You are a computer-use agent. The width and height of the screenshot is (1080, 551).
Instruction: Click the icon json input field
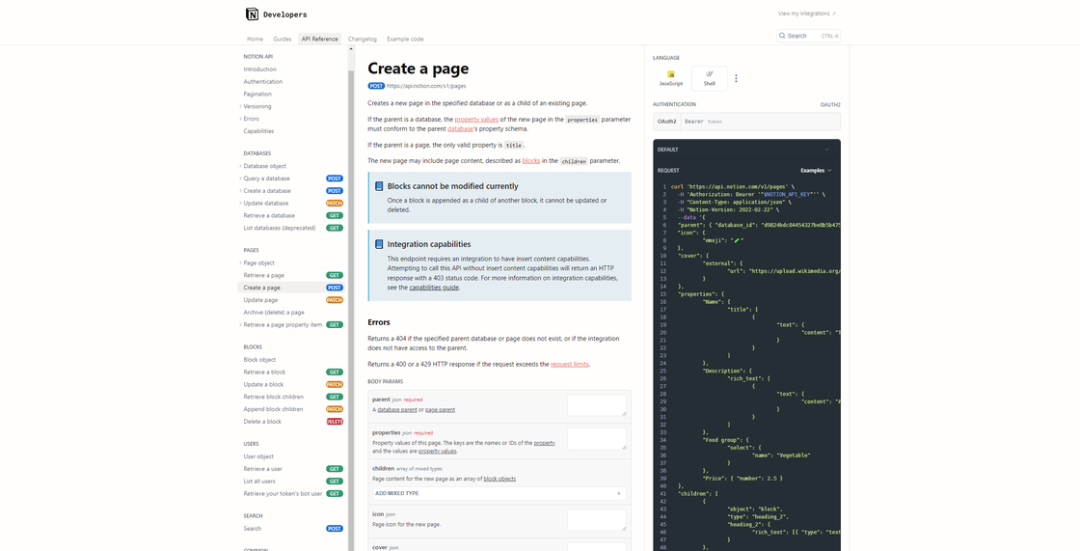coord(596,520)
